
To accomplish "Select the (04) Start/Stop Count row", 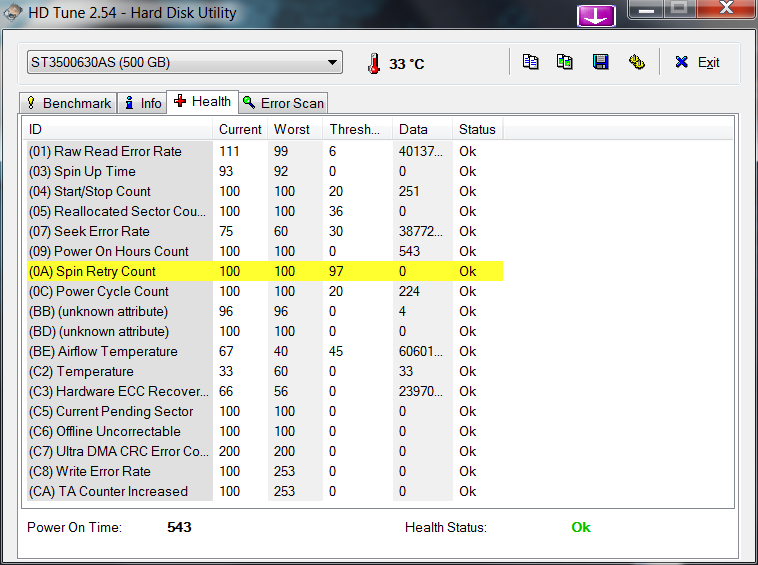I will pyautogui.click(x=265, y=191).
